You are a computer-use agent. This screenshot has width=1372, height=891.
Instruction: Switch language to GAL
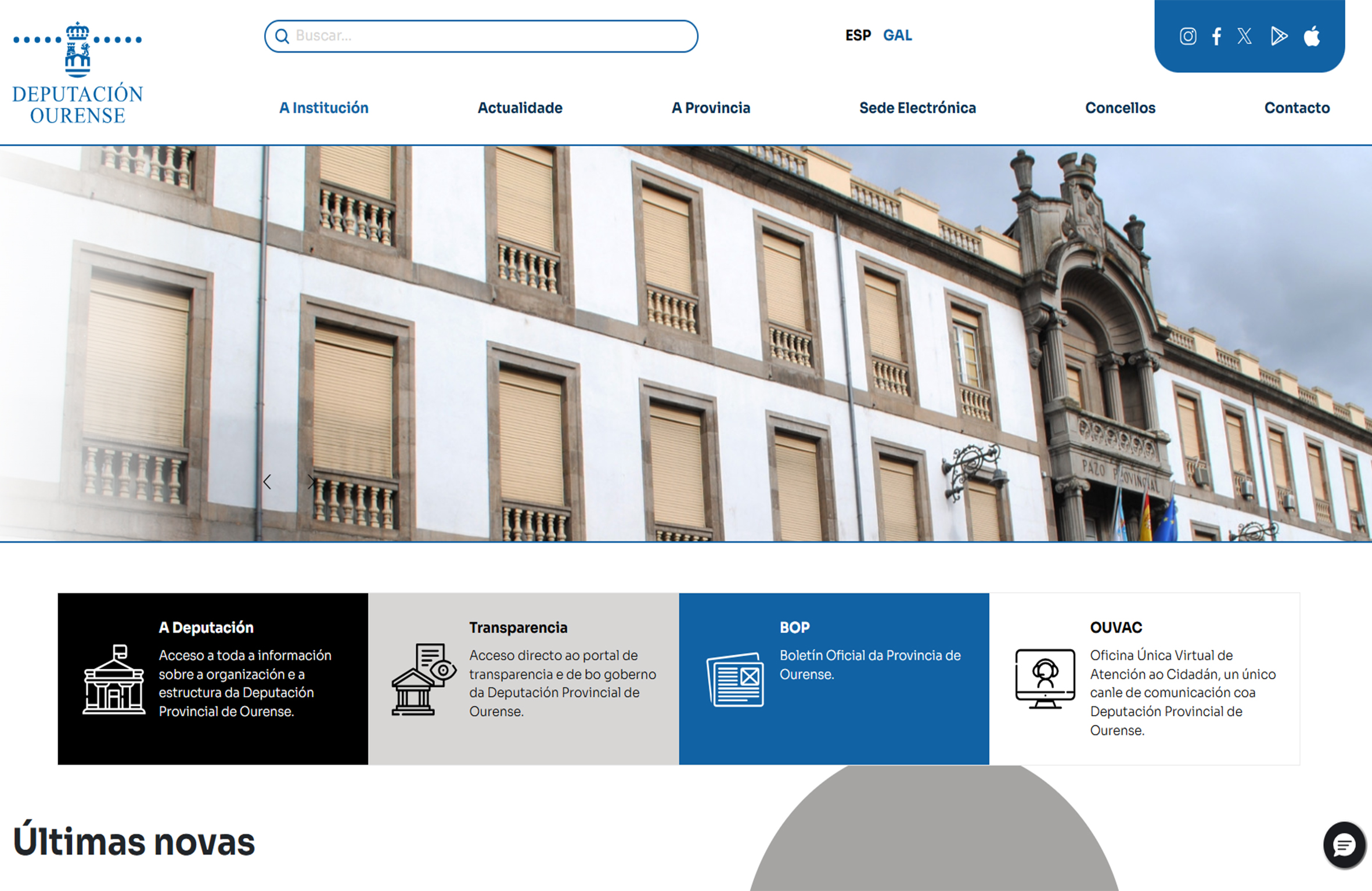(897, 36)
